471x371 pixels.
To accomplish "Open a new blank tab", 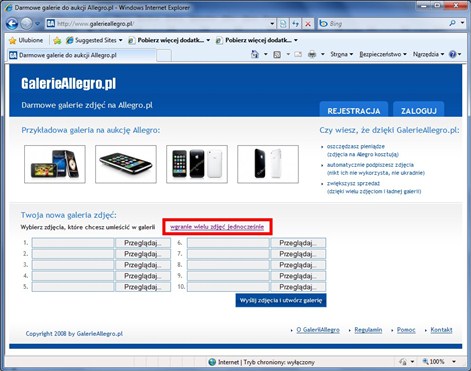I will tap(164, 56).
